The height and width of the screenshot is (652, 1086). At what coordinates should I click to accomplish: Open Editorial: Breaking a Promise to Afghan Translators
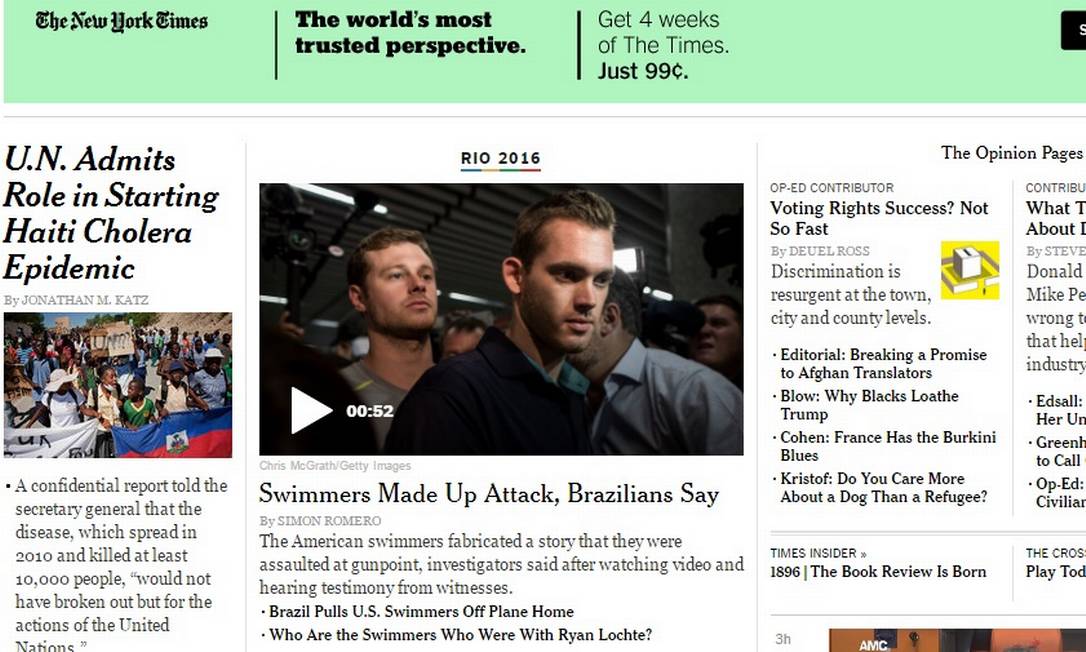883,364
